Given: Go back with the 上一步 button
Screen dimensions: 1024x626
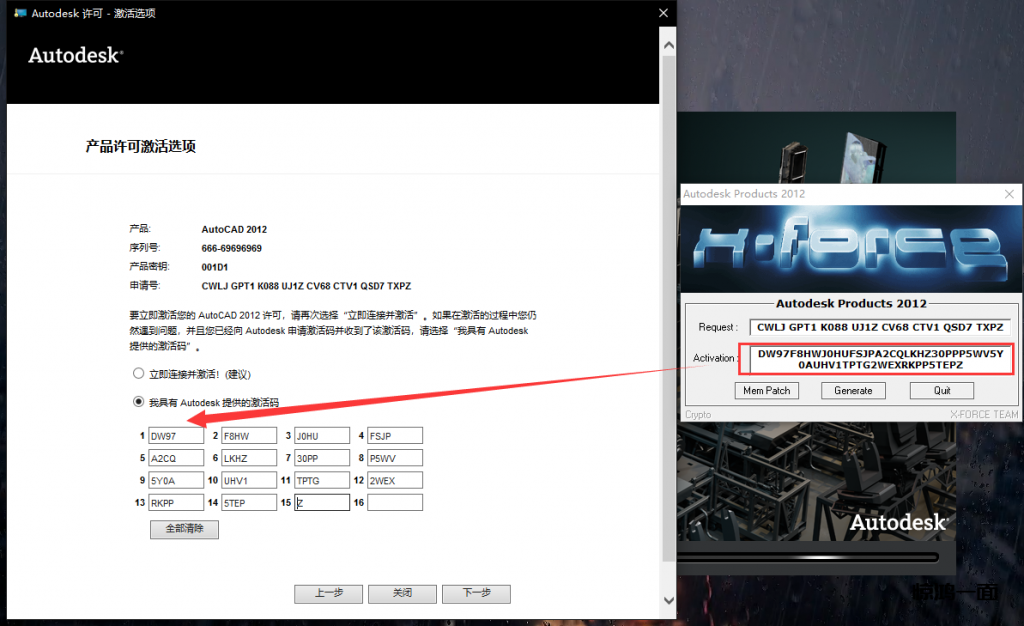Looking at the screenshot, I should (x=328, y=594).
